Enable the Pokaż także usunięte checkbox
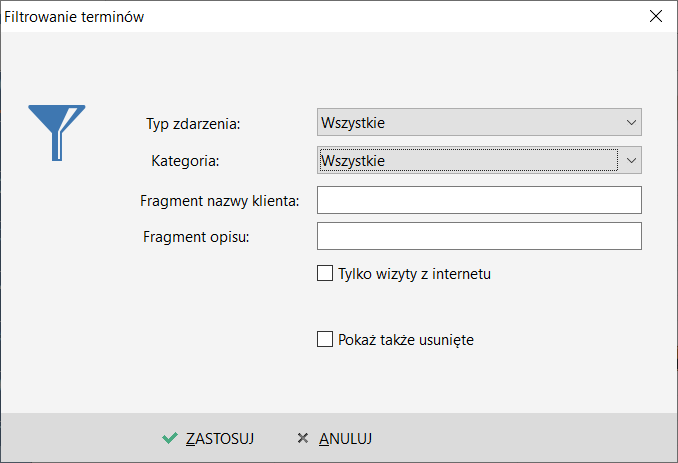 tap(325, 339)
